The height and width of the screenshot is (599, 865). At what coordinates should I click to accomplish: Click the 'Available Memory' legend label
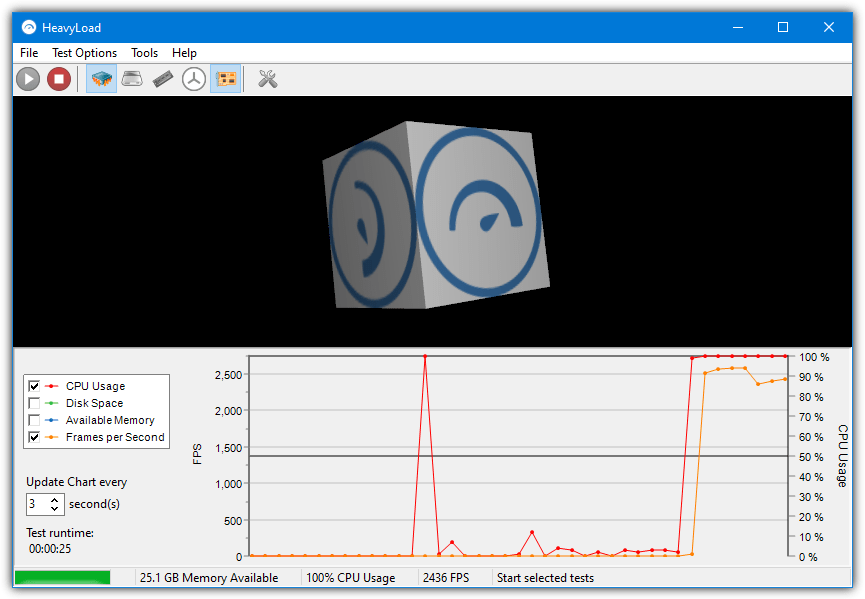point(110,420)
